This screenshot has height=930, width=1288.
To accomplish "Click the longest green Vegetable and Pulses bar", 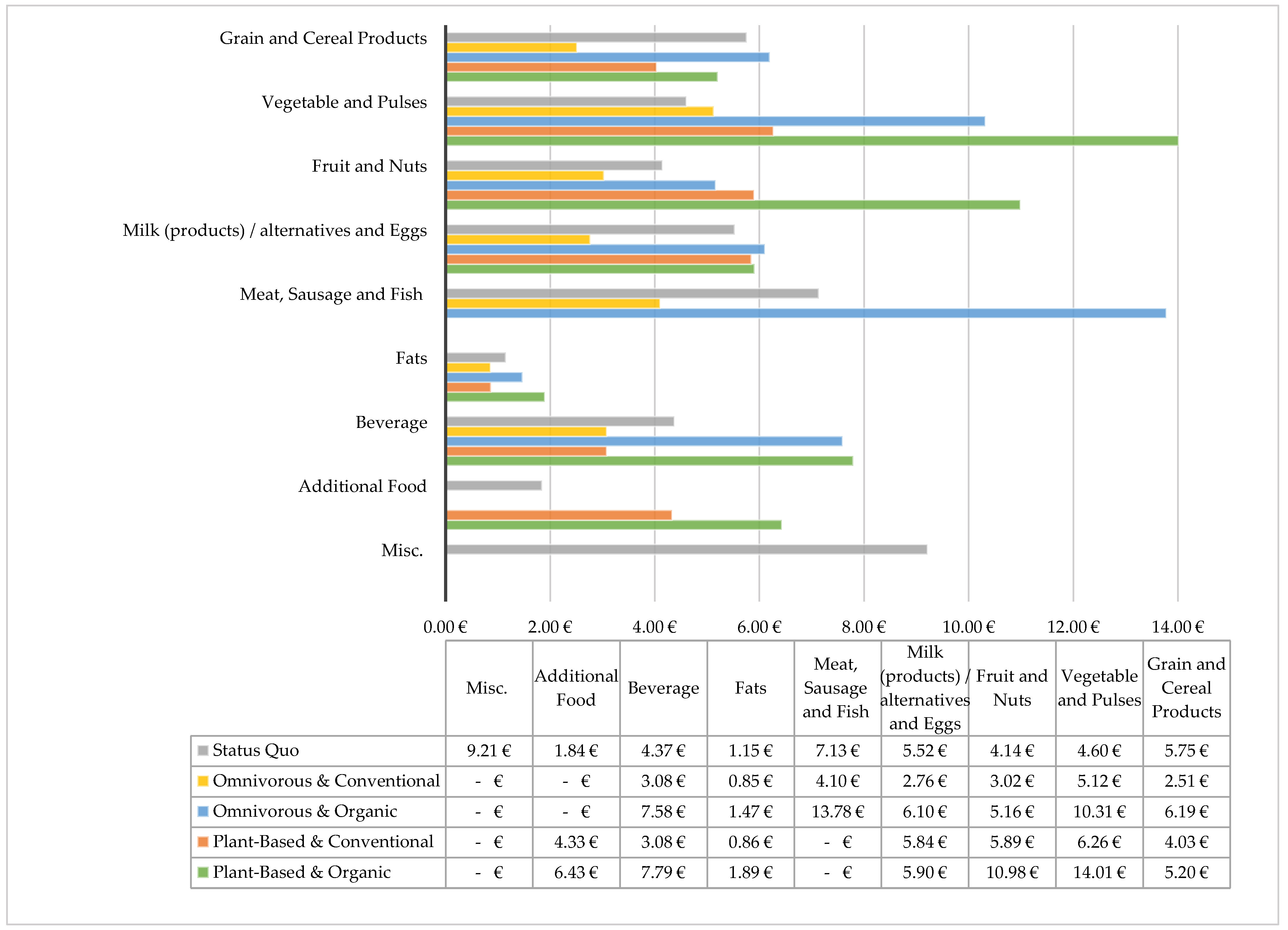I will (812, 141).
